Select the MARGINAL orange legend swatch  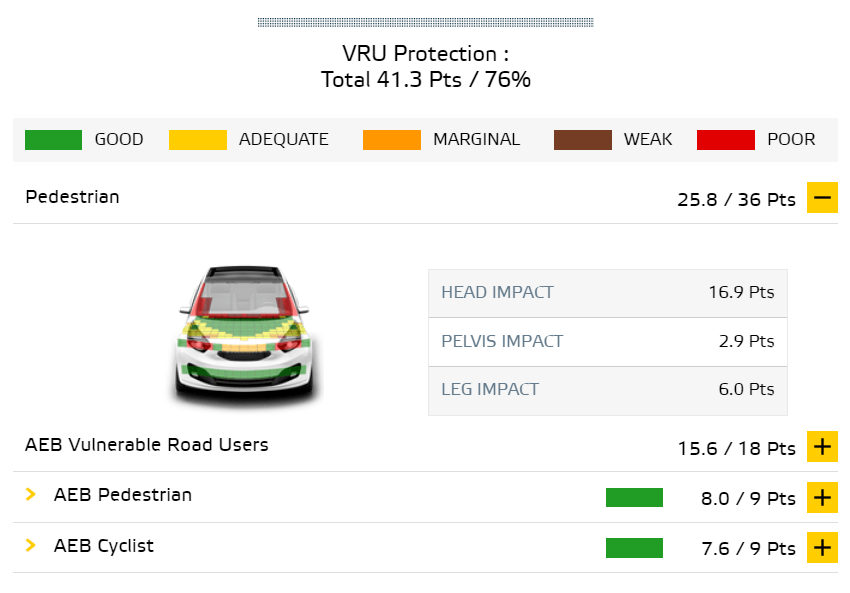[x=392, y=140]
